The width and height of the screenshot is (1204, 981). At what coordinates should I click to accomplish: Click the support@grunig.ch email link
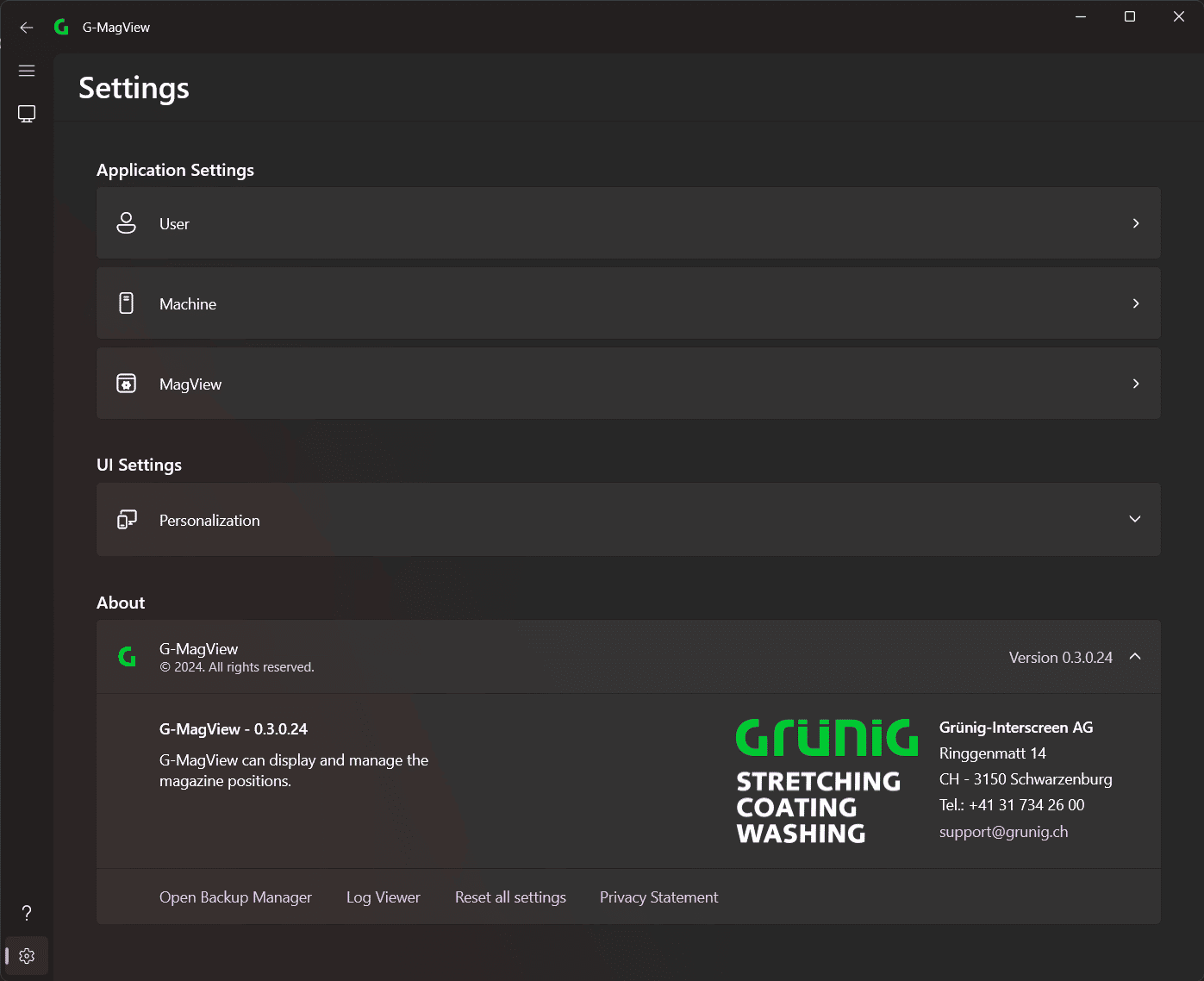pos(1003,832)
